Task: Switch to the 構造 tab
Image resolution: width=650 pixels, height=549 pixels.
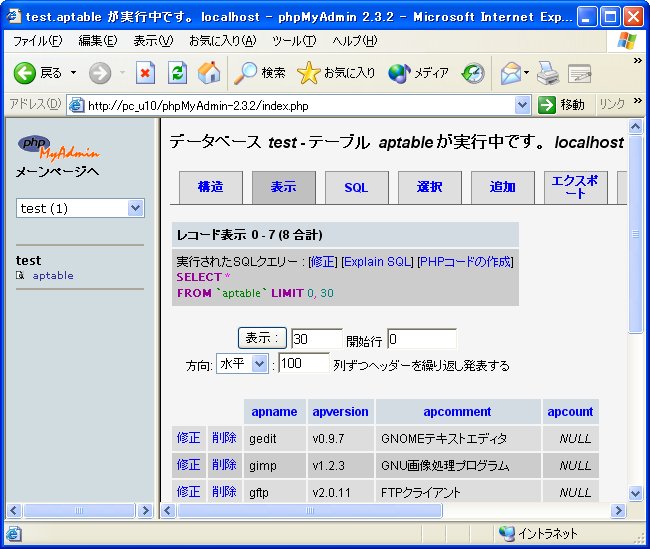Action: click(x=211, y=187)
